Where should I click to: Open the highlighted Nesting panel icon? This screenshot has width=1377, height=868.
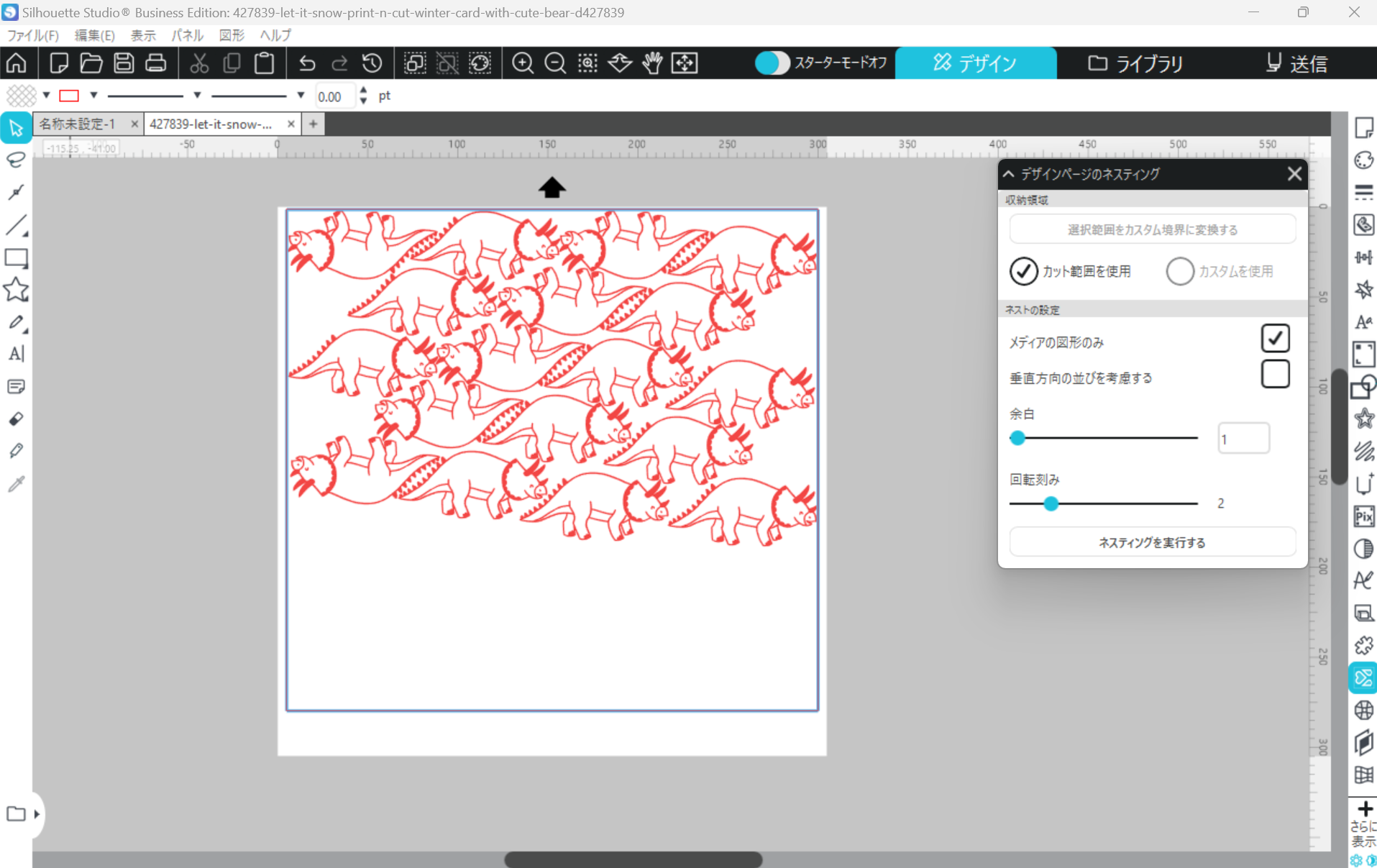[x=1363, y=678]
